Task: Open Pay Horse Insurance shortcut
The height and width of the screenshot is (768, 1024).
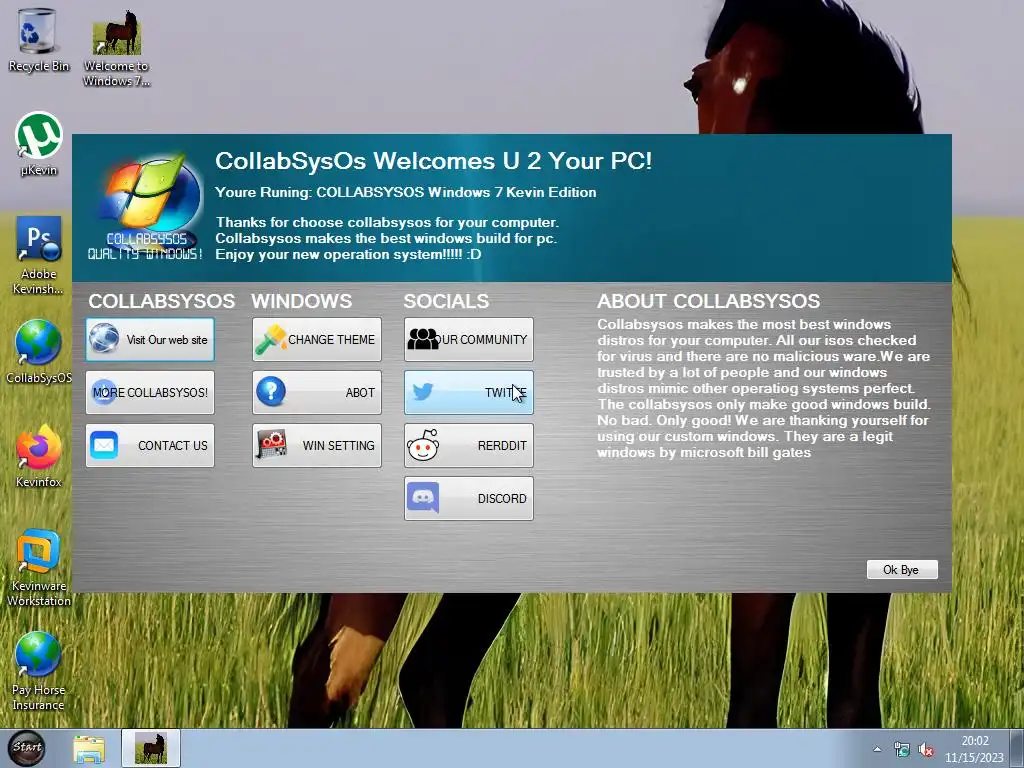Action: tap(39, 670)
